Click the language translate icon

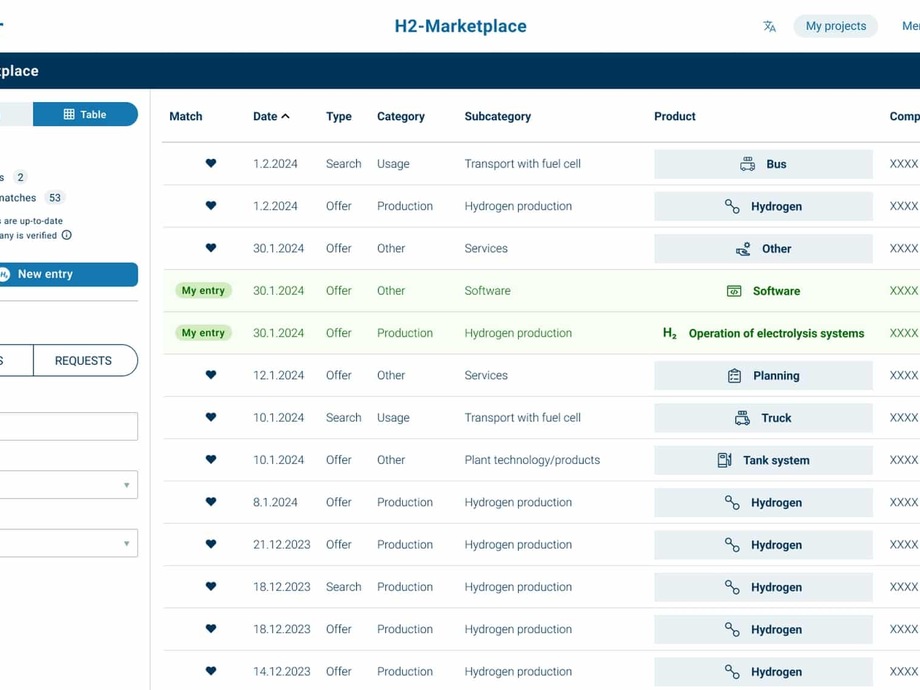[x=769, y=27]
